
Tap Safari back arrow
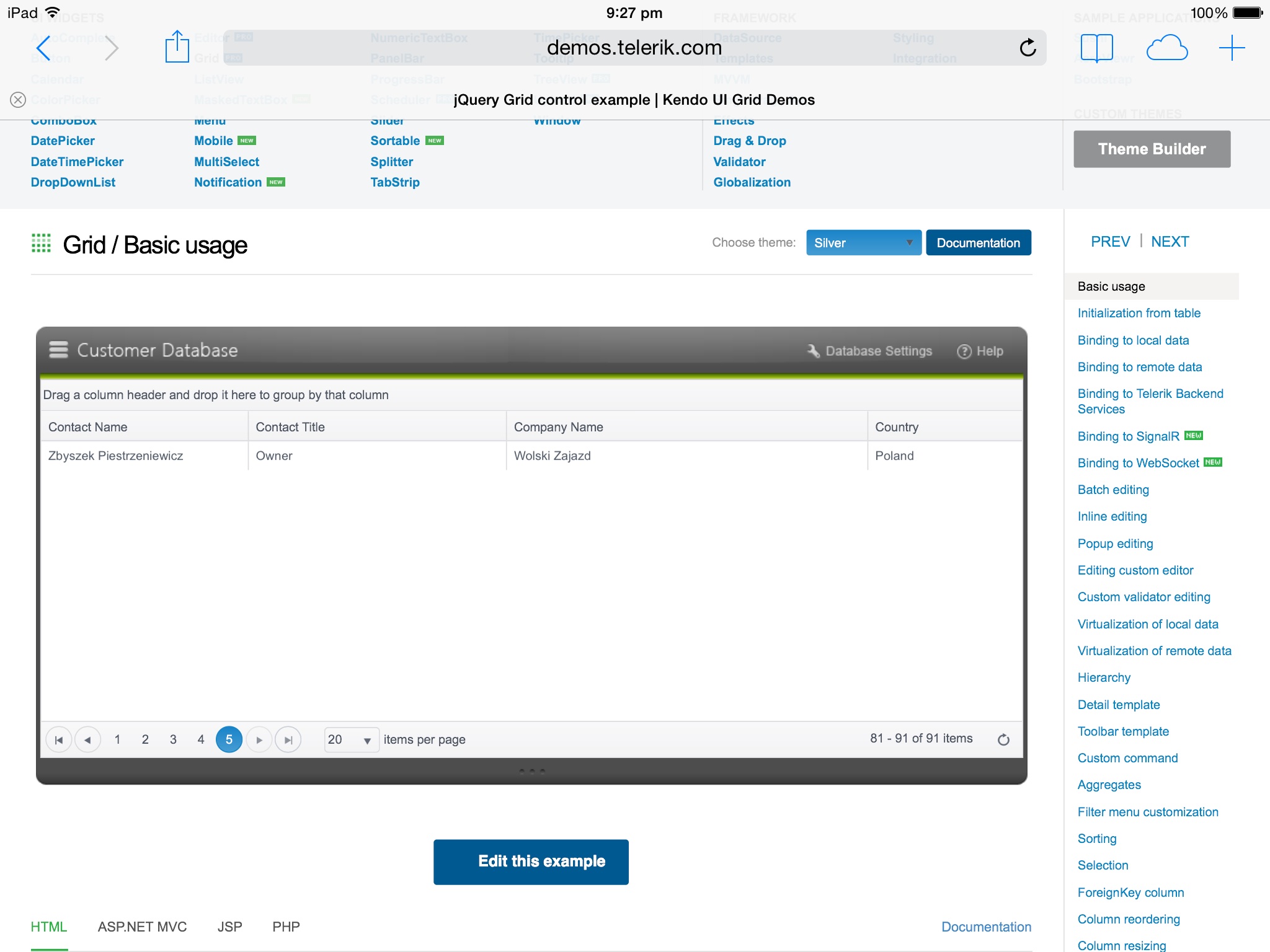click(x=43, y=48)
